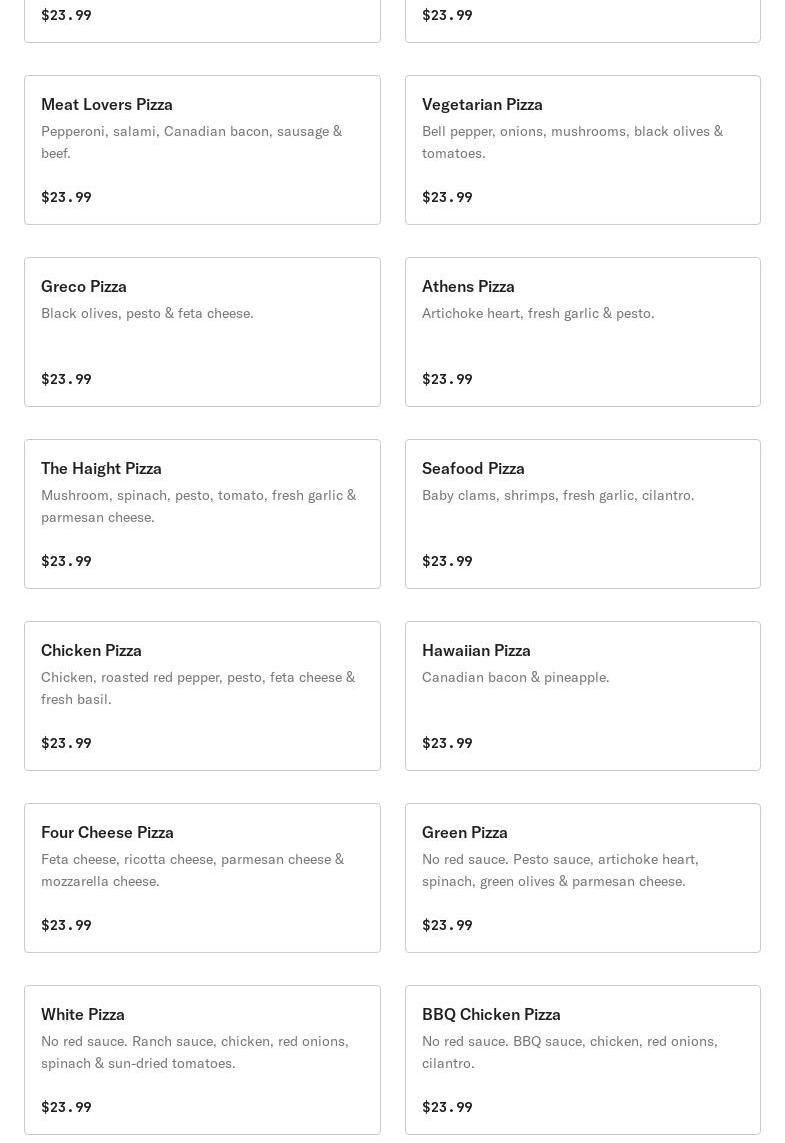Select the Vegetarian Pizza card
Screen dimensions: 785x1143
pyautogui.click(x=582, y=150)
